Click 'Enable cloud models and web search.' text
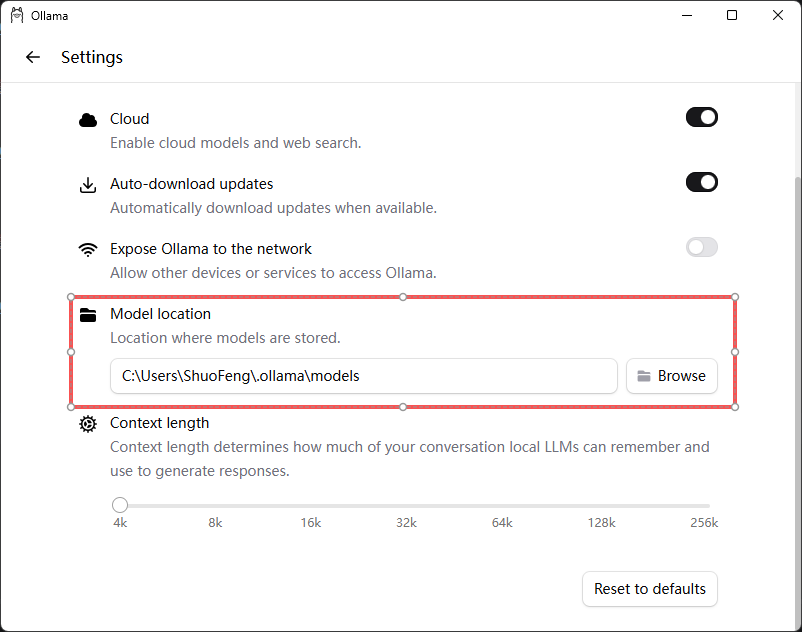 (236, 143)
